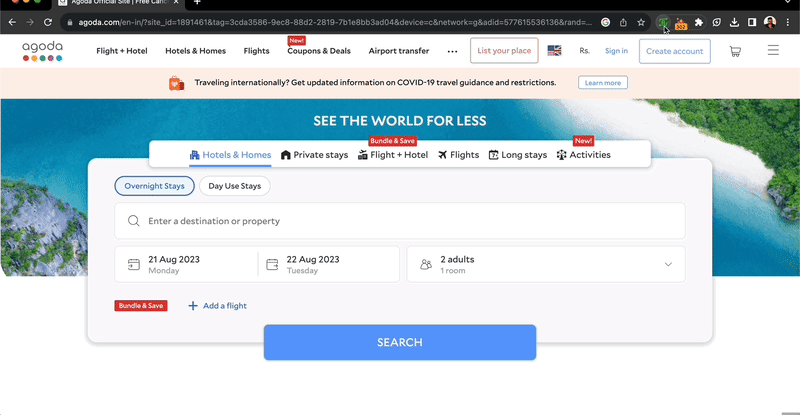Reload the page
800x415 pixels.
click(x=47, y=22)
